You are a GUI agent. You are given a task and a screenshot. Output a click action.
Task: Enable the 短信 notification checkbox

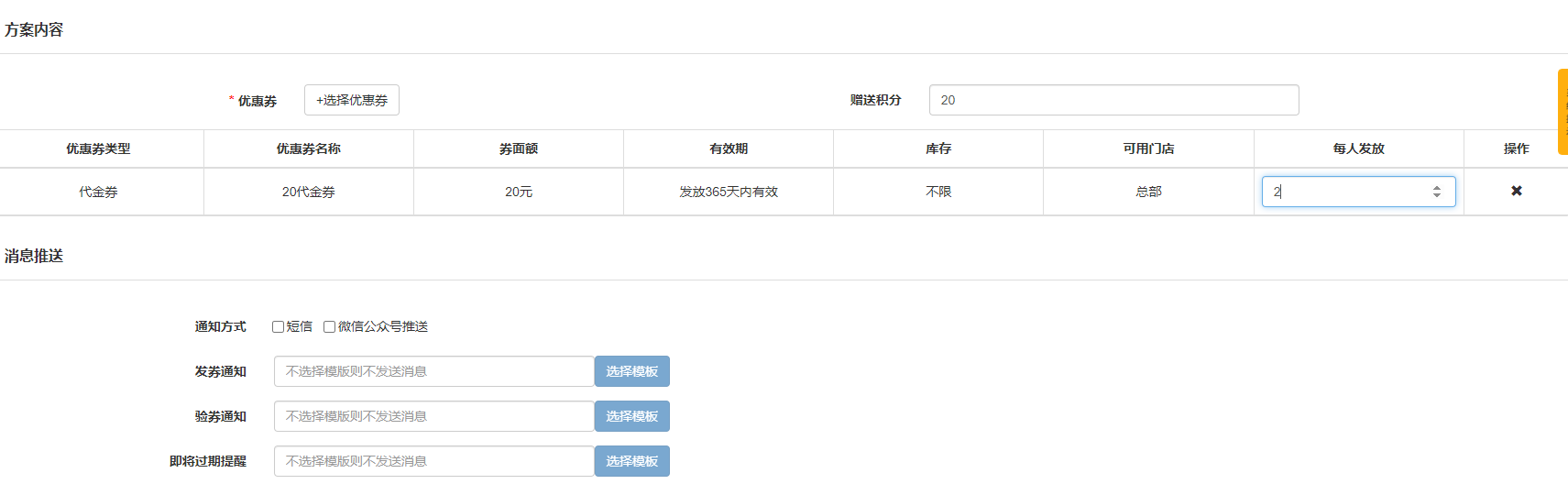point(278,326)
